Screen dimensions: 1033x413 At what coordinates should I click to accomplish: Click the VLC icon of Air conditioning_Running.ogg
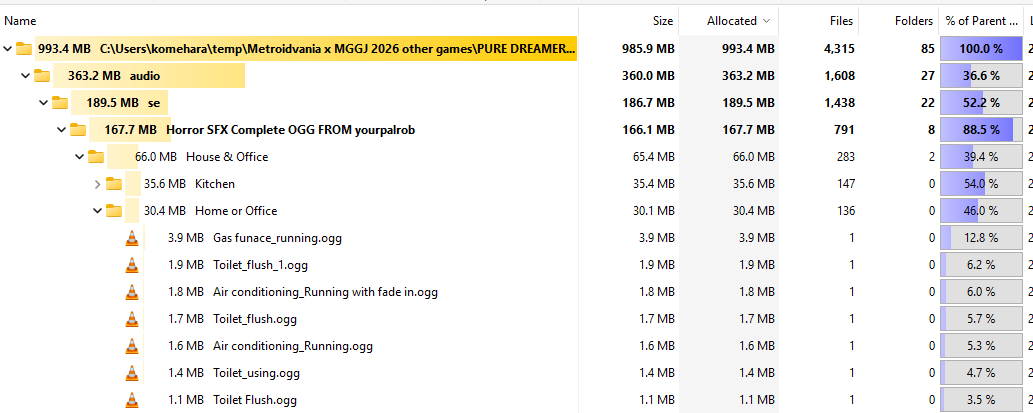coord(132,346)
